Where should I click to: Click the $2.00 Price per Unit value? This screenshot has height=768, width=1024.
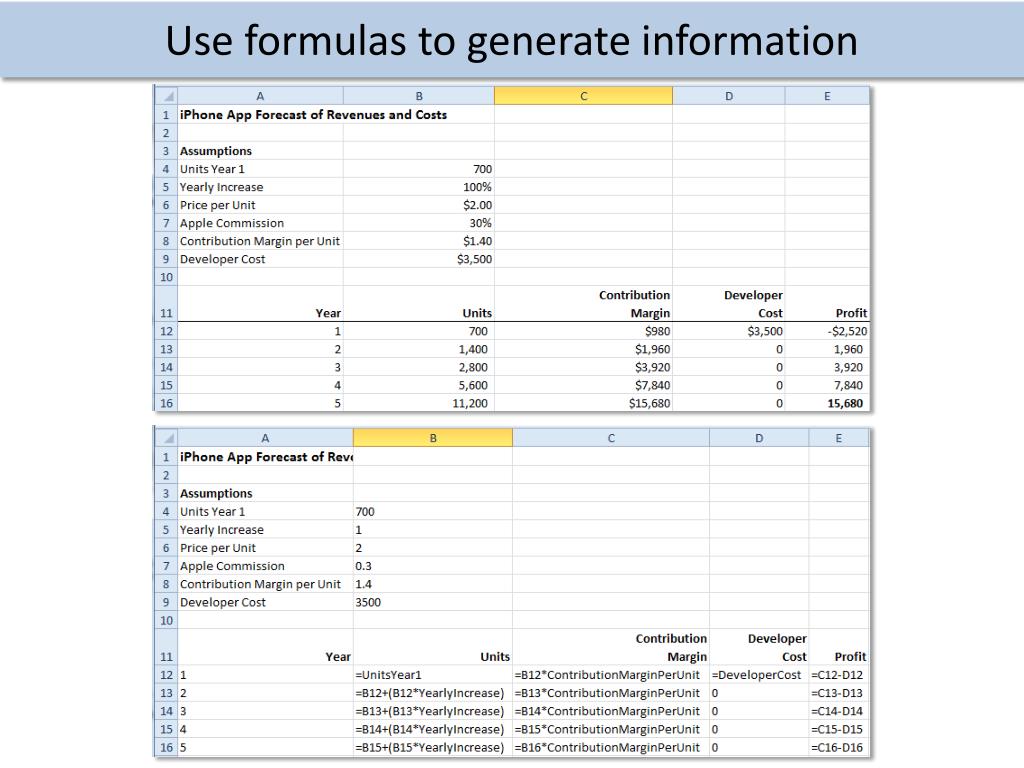(x=477, y=205)
